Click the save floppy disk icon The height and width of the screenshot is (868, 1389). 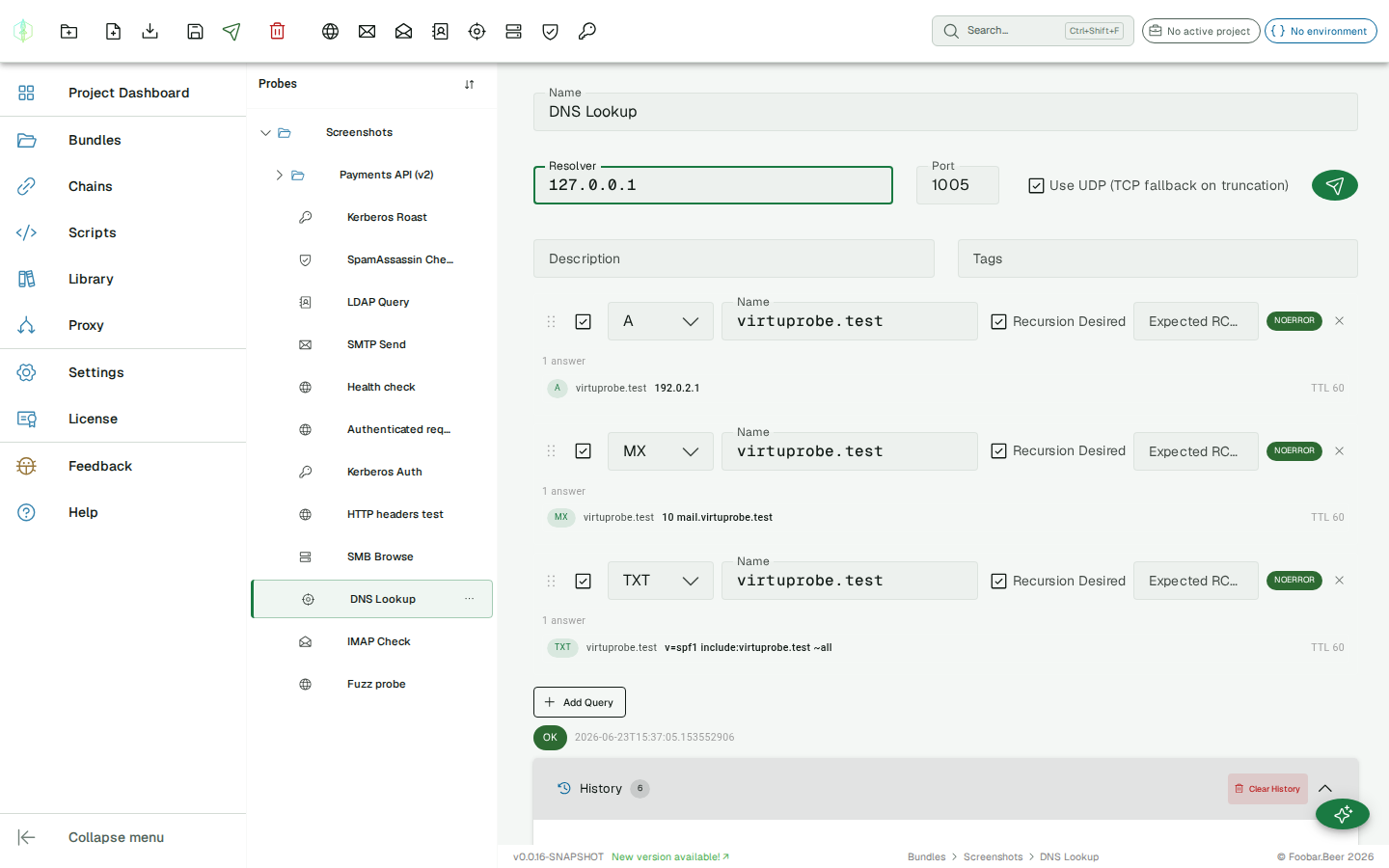(195, 31)
